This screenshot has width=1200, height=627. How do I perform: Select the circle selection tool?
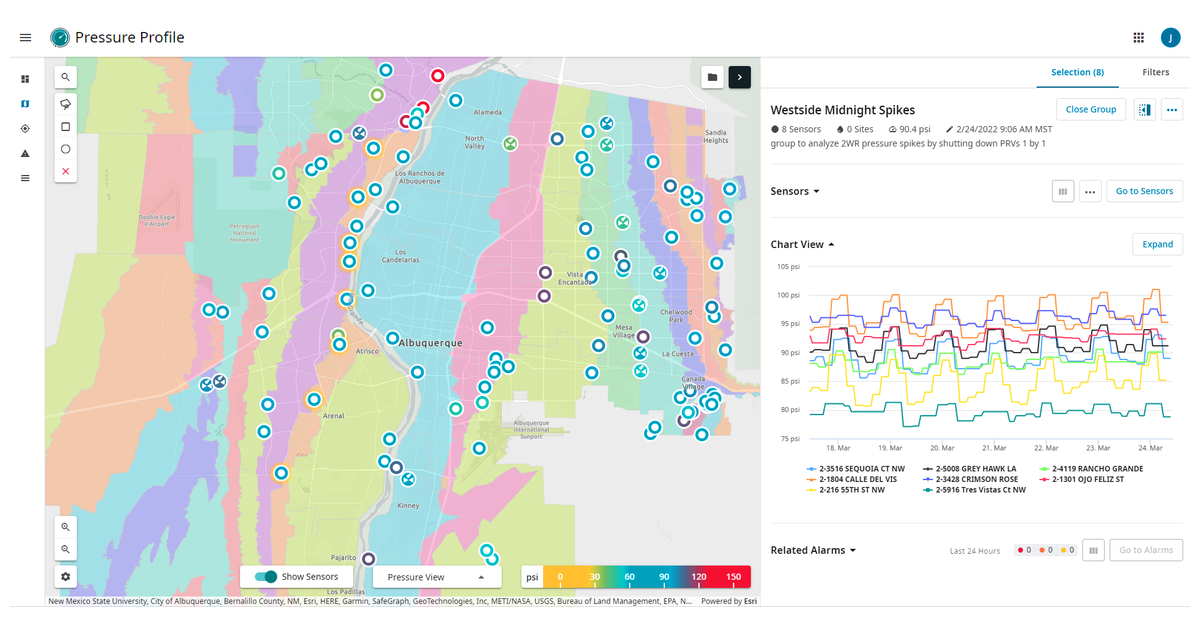pyautogui.click(x=65, y=148)
